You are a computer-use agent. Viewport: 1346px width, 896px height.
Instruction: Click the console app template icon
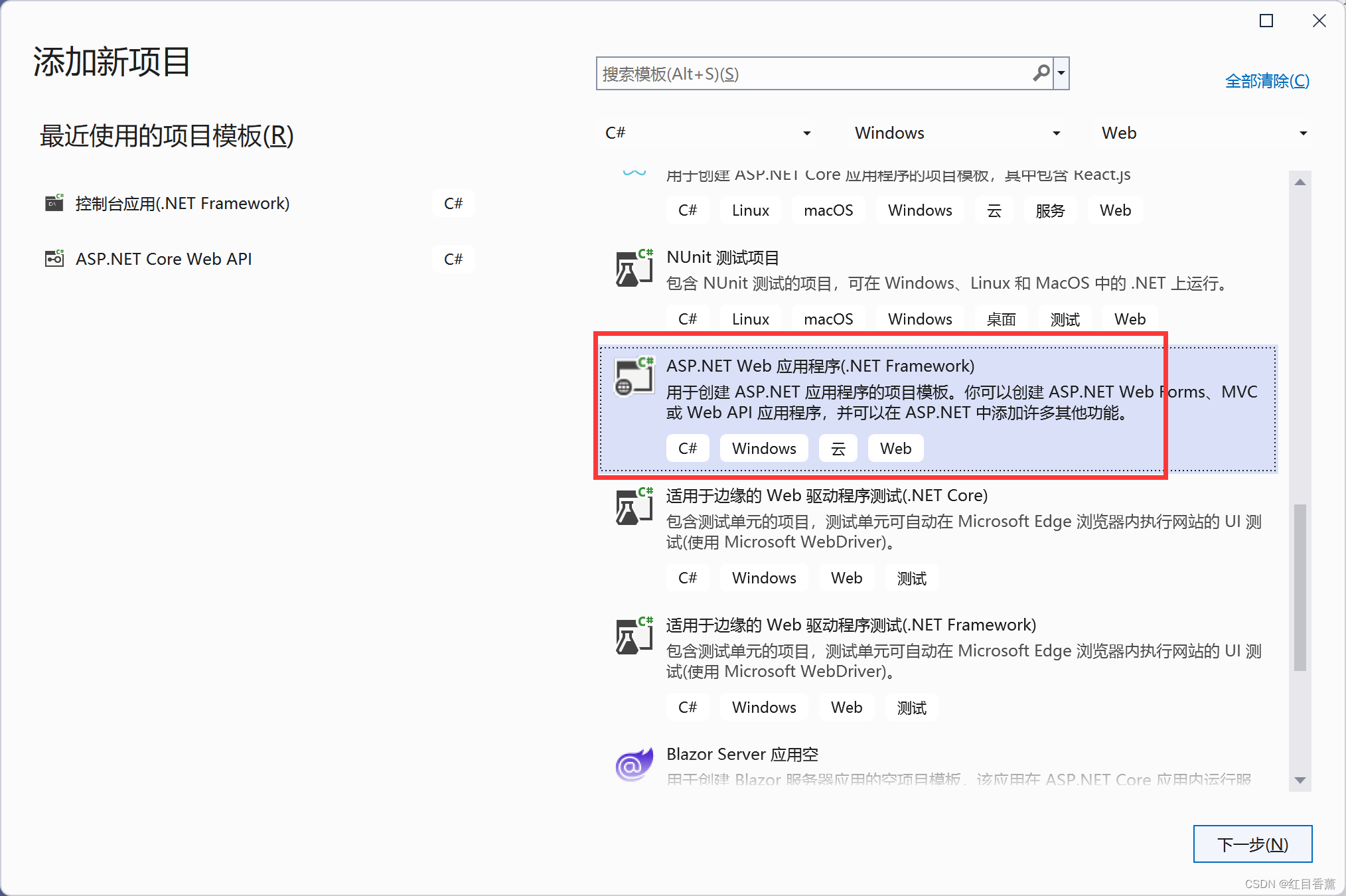[54, 203]
